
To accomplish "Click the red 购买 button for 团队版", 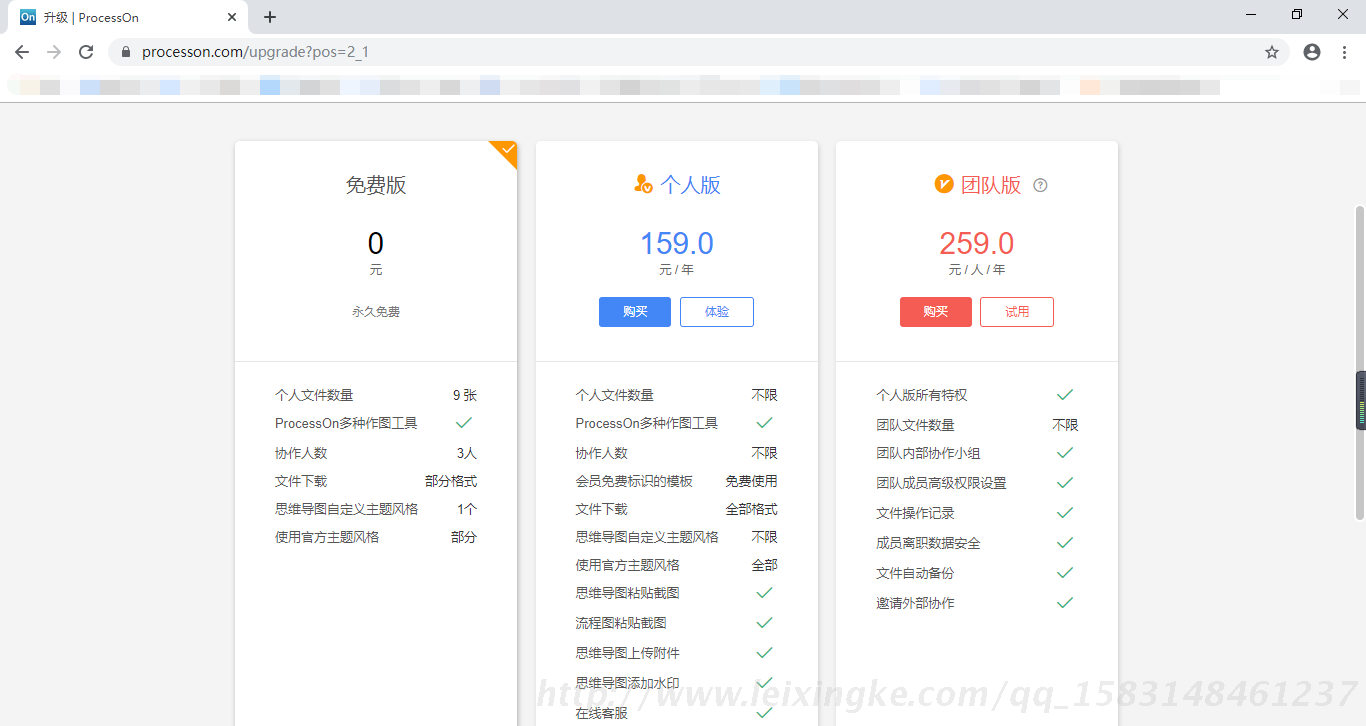I will click(x=936, y=312).
